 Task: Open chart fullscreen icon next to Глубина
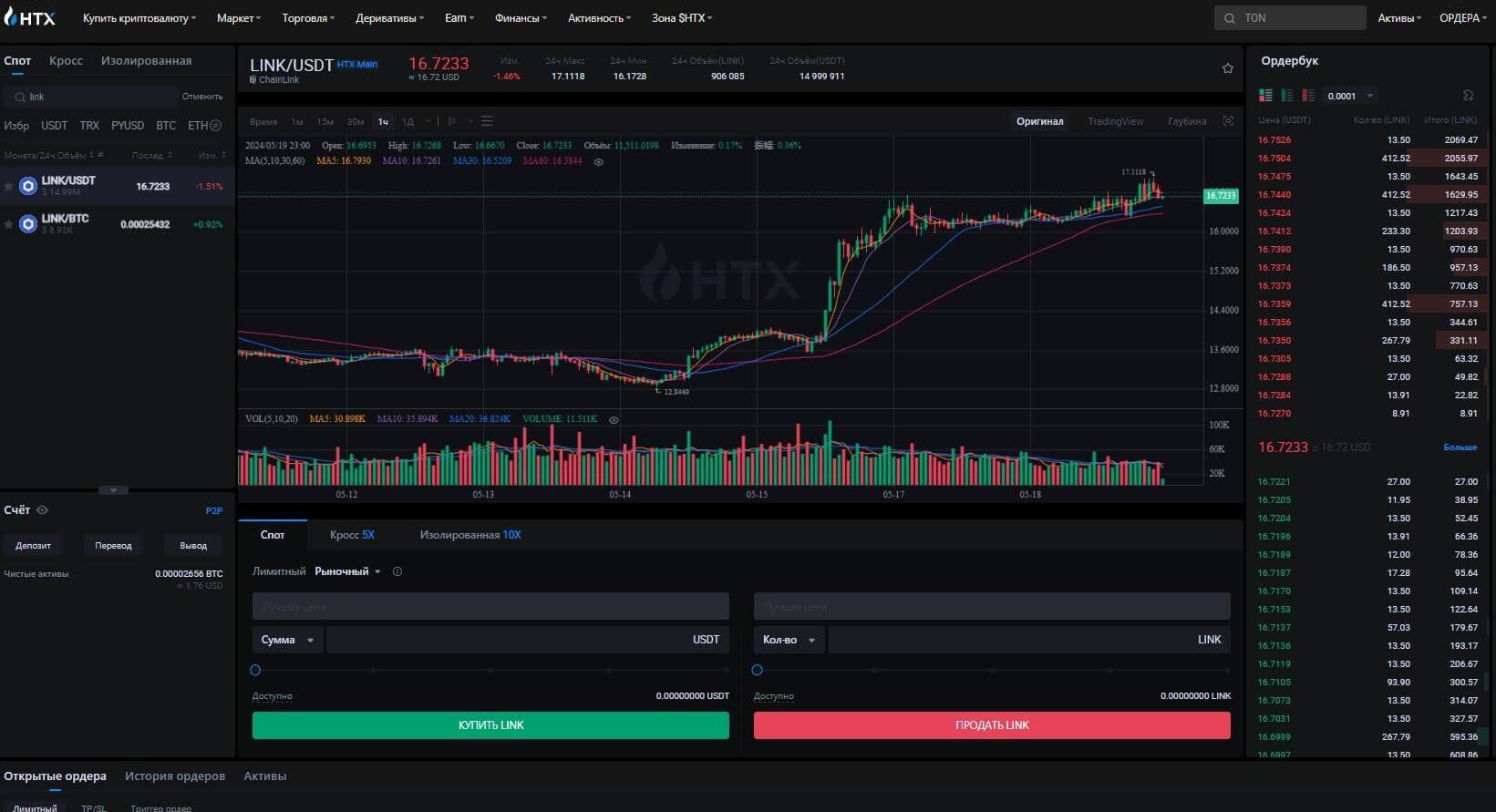click(1228, 121)
